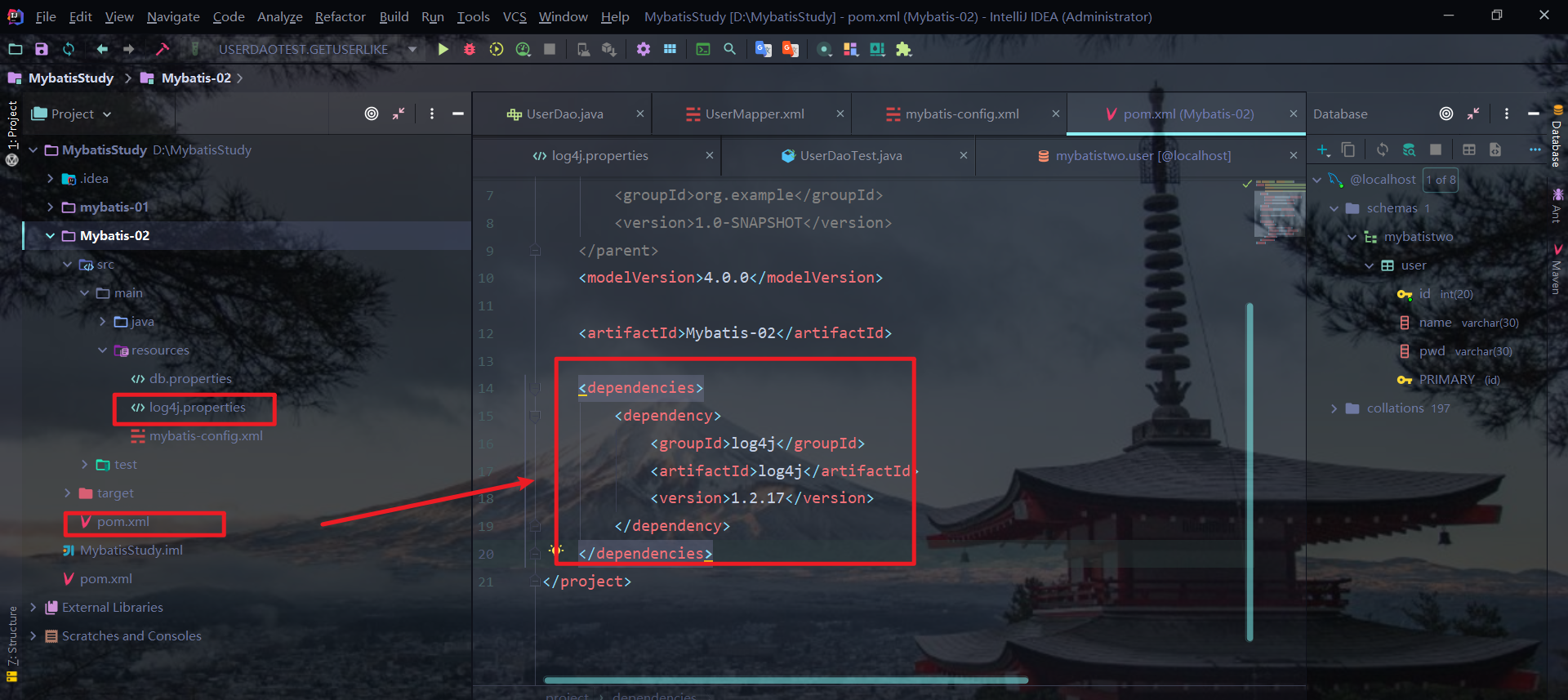Click the locate target icon in Project panel
1568x700 pixels.
tap(372, 114)
